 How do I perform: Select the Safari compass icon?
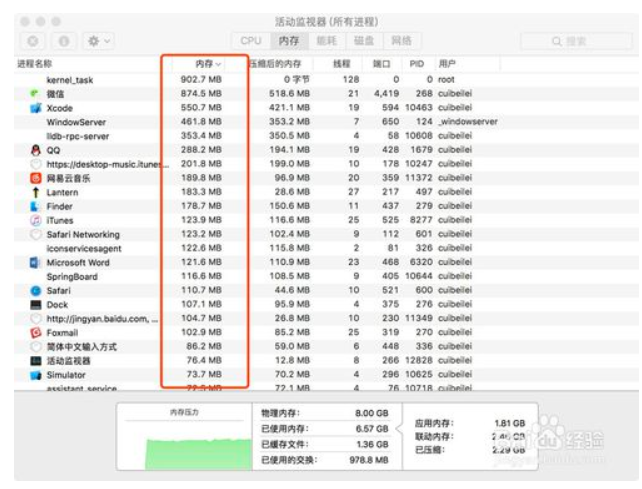(36, 290)
